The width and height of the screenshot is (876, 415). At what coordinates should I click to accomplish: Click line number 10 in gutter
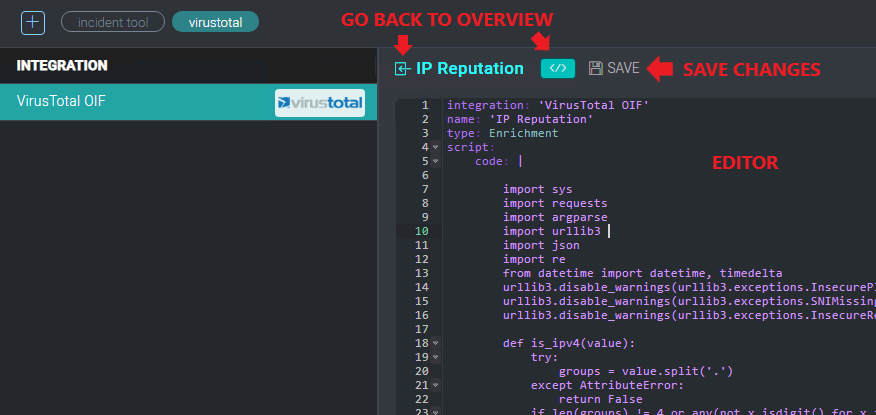(423, 231)
